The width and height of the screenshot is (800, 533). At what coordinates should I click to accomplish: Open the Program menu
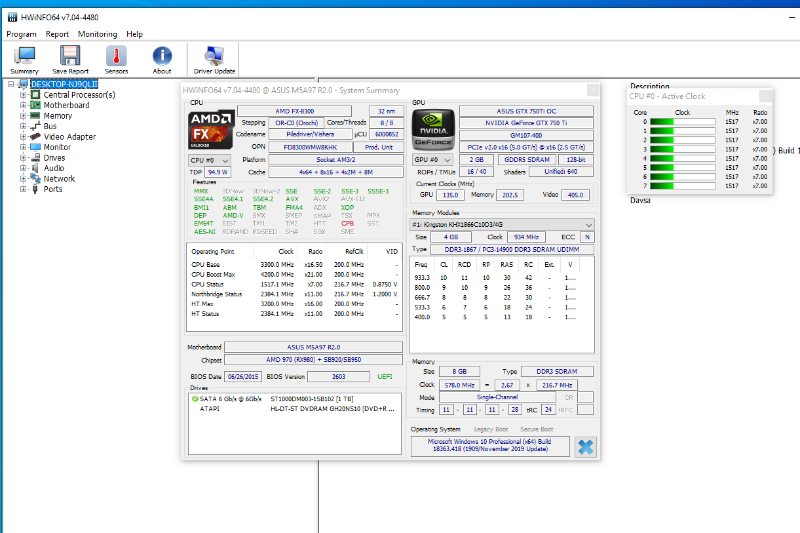pyautogui.click(x=21, y=34)
